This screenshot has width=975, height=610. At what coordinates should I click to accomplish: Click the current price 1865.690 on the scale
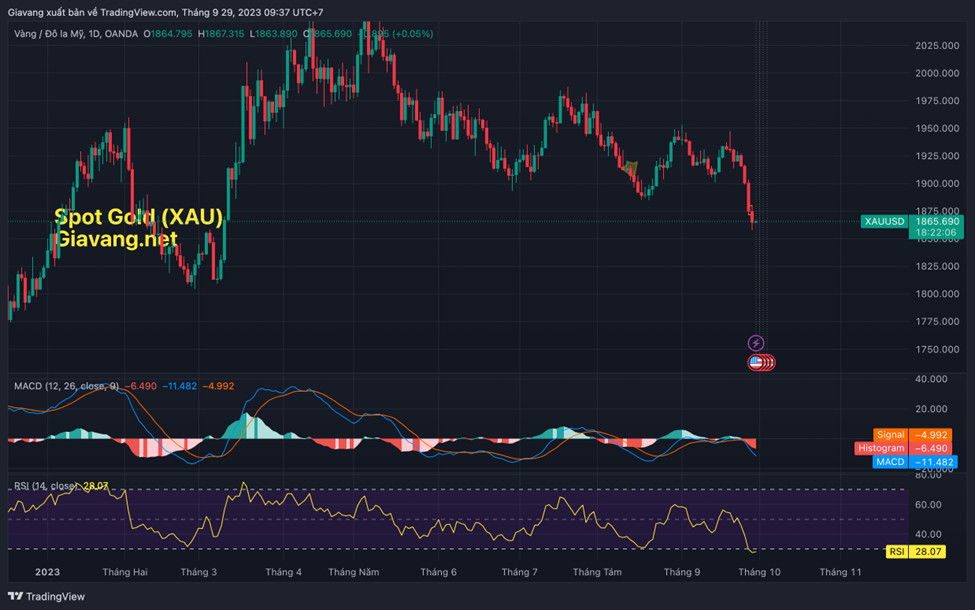pyautogui.click(x=937, y=221)
